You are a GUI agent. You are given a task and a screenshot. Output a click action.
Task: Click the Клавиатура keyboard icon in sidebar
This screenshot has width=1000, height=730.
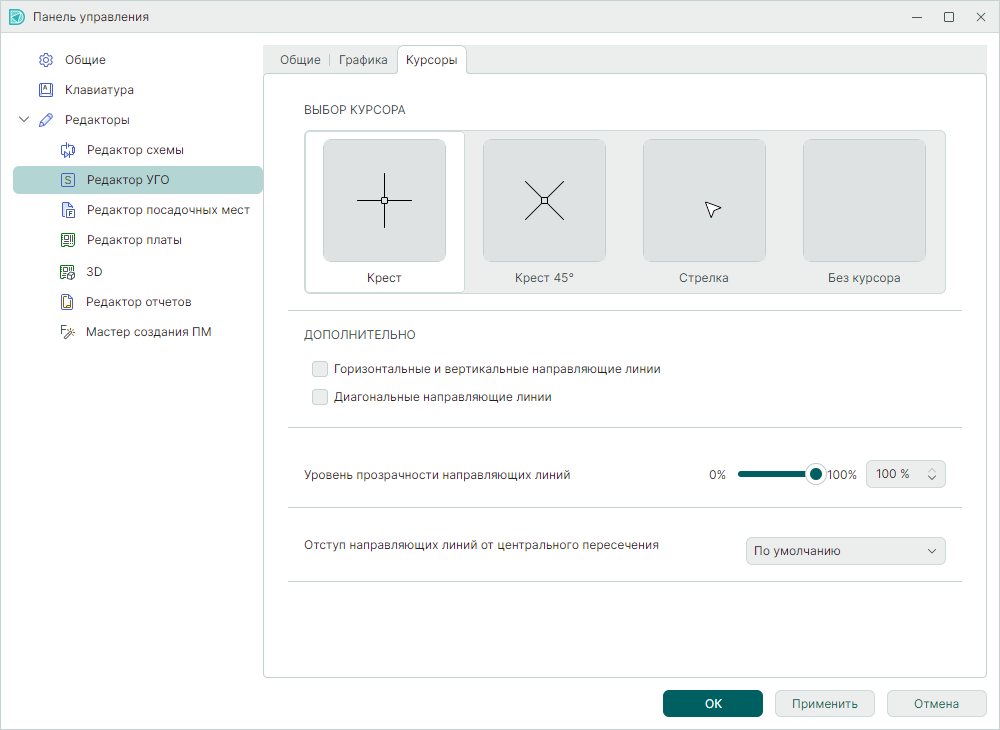(45, 90)
